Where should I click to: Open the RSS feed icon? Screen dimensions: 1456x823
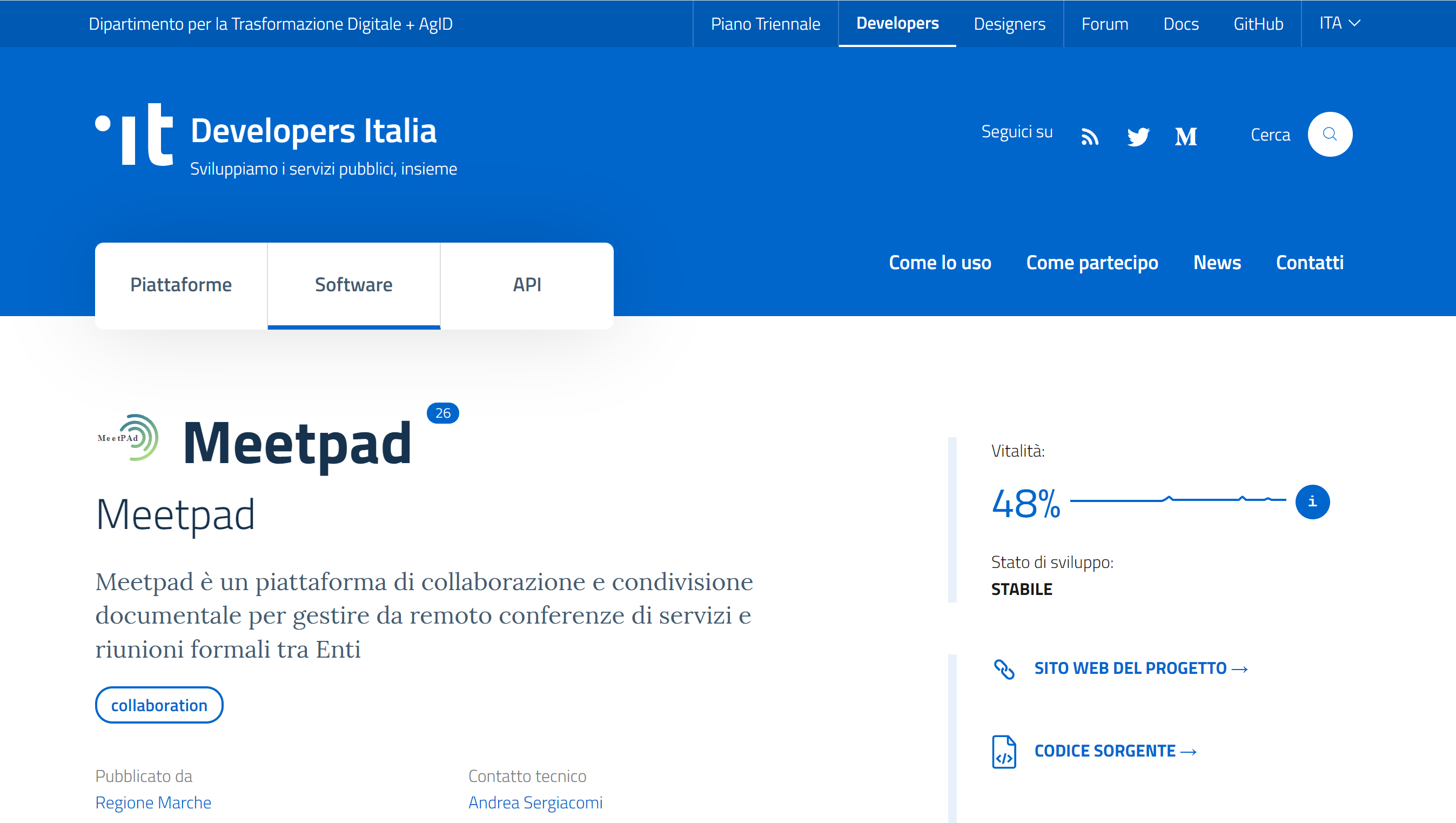click(1090, 136)
